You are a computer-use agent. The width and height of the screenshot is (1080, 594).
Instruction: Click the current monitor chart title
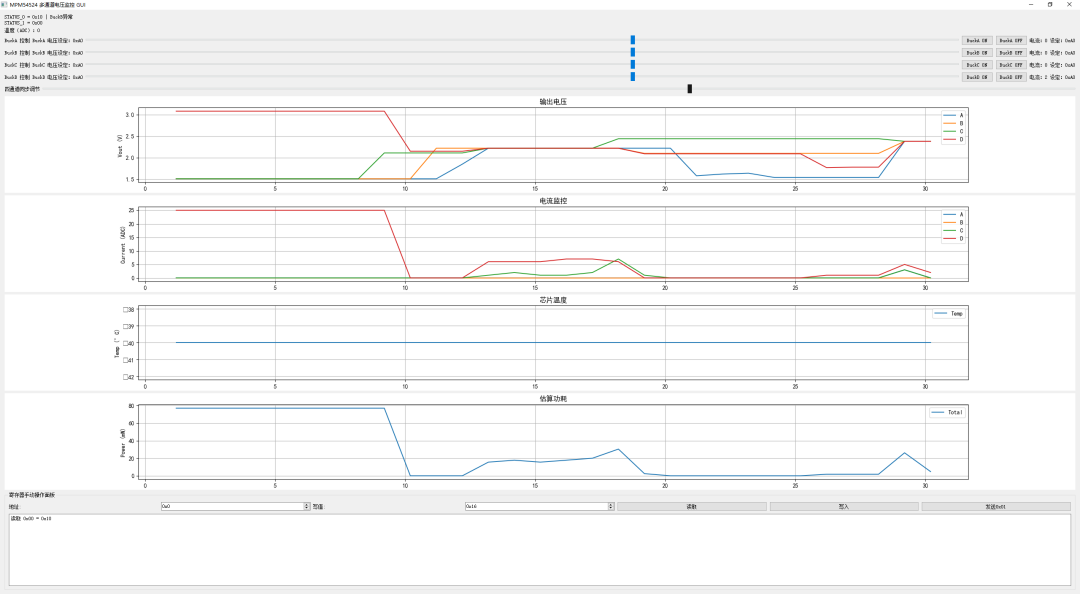tap(553, 201)
